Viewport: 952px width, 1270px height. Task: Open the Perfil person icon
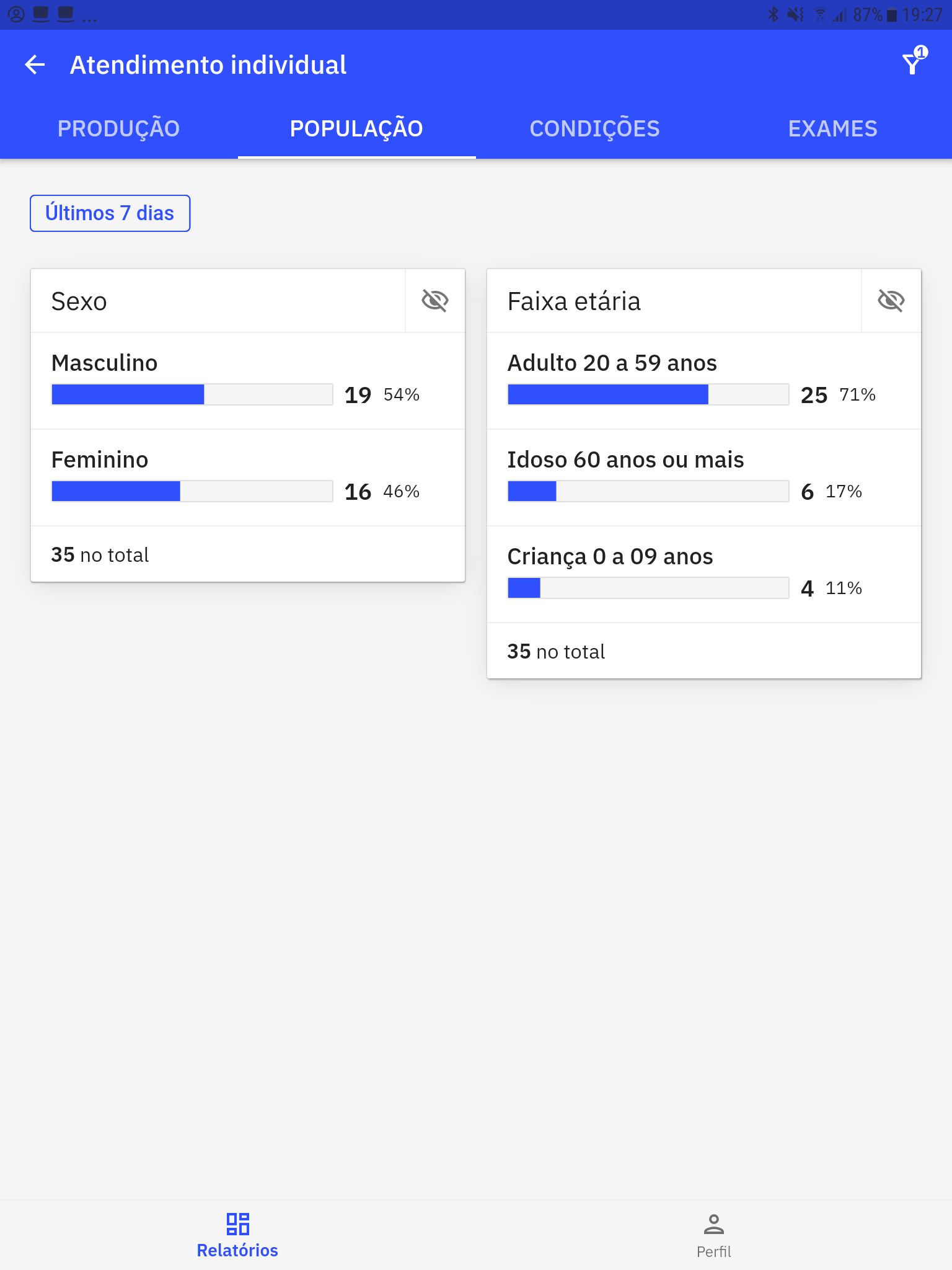click(714, 1224)
